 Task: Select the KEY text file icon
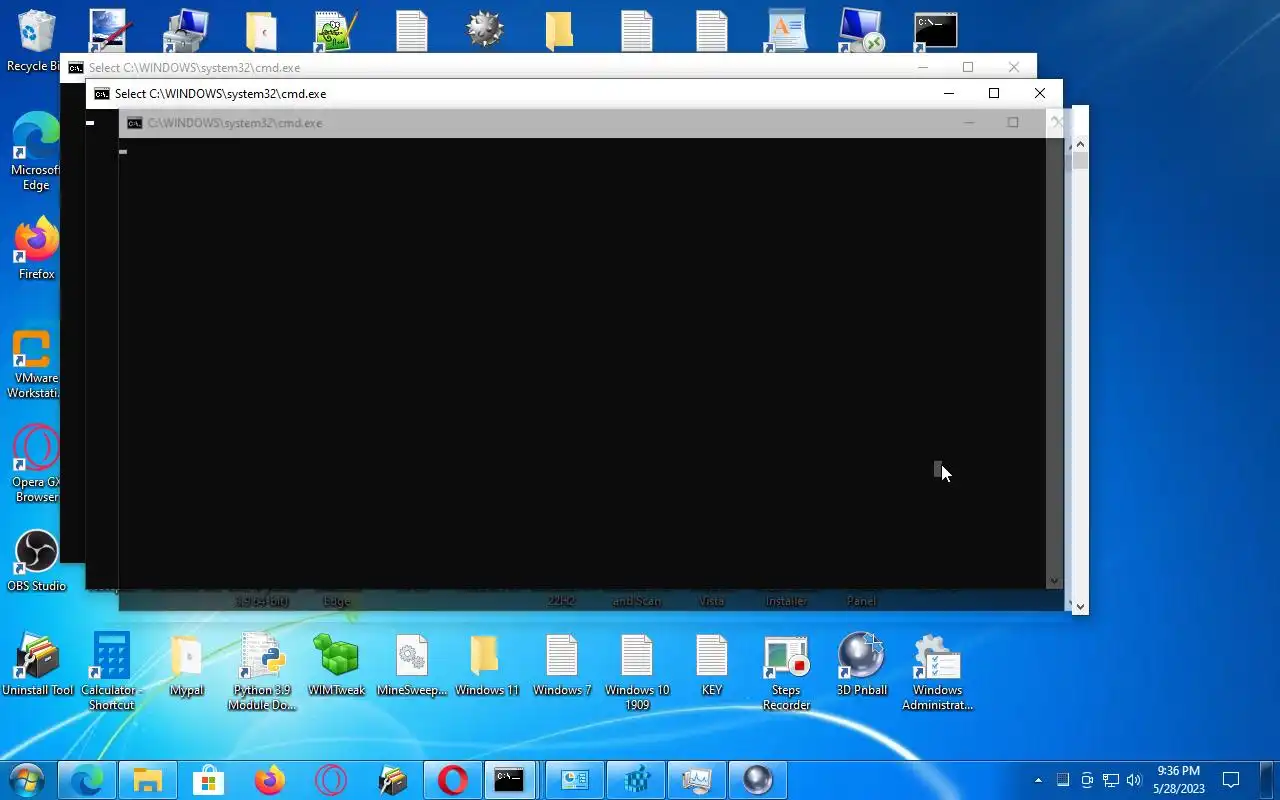(x=711, y=664)
